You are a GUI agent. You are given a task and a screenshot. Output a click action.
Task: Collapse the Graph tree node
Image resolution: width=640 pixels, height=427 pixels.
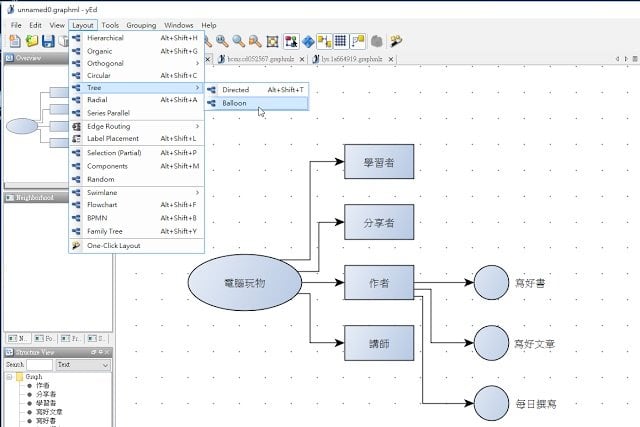(x=9, y=377)
